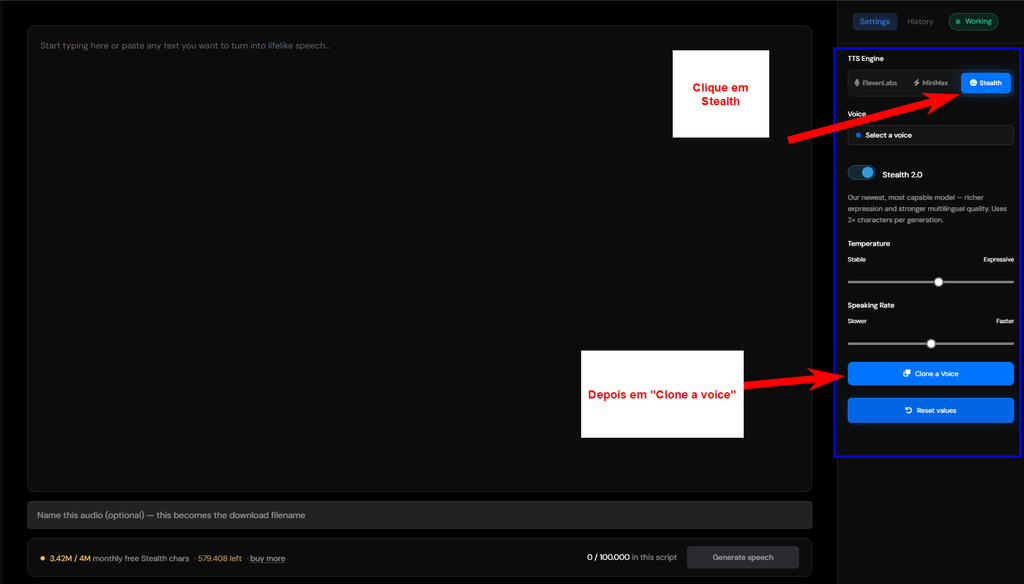
Task: Focus the Name this audio field
Action: tap(419, 515)
